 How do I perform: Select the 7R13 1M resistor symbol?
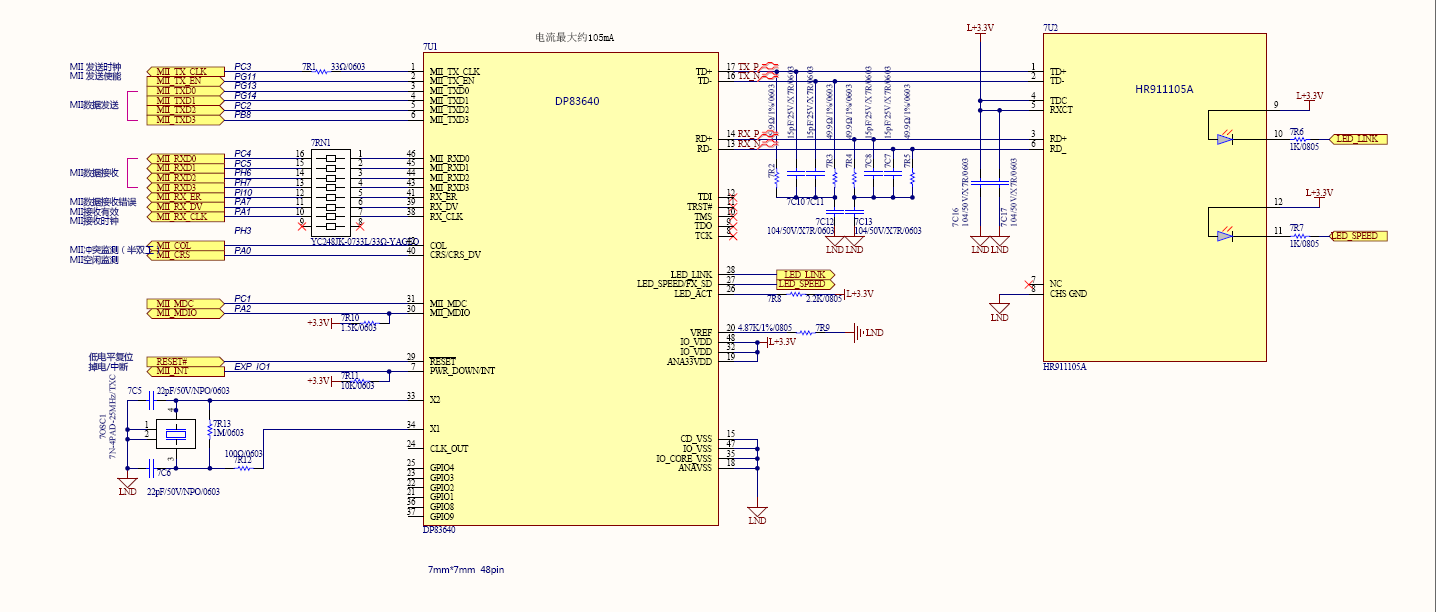pyautogui.click(x=209, y=429)
